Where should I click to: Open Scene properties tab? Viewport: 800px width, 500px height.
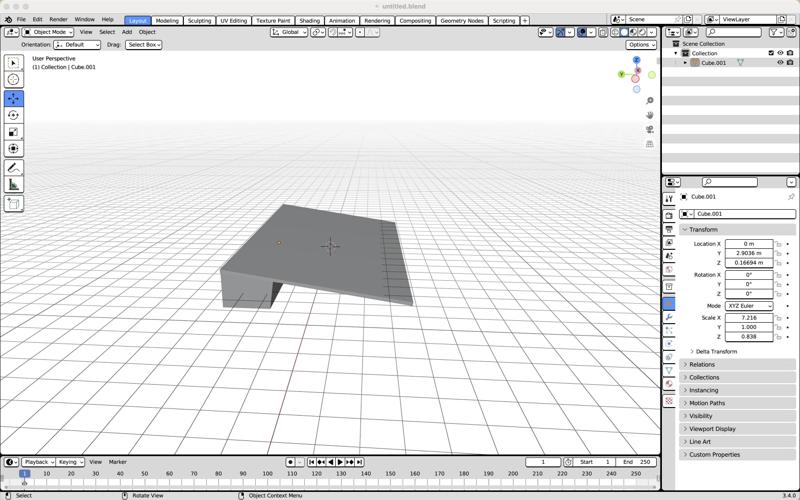[669, 256]
